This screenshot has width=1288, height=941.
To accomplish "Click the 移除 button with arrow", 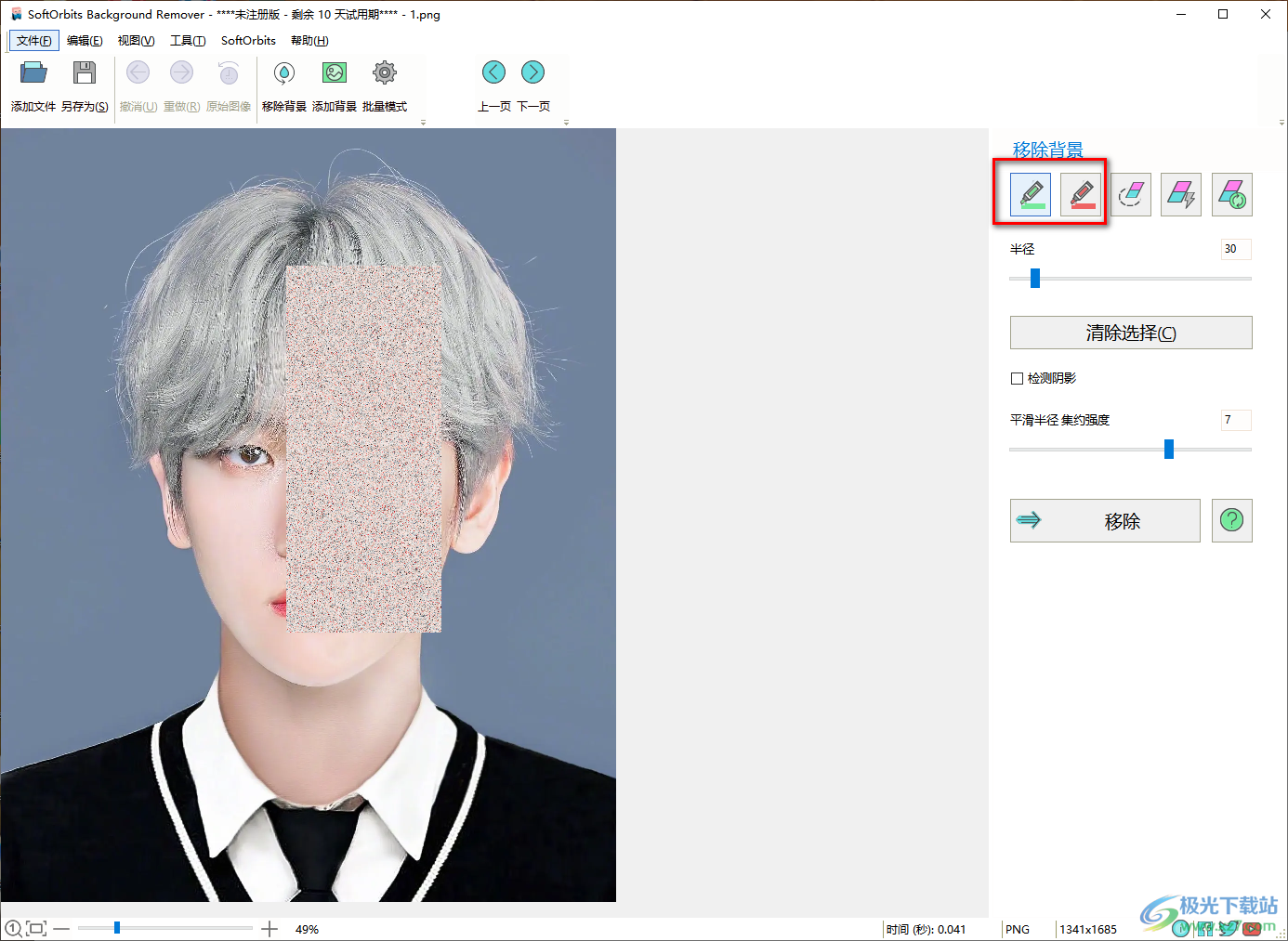I will point(1105,520).
